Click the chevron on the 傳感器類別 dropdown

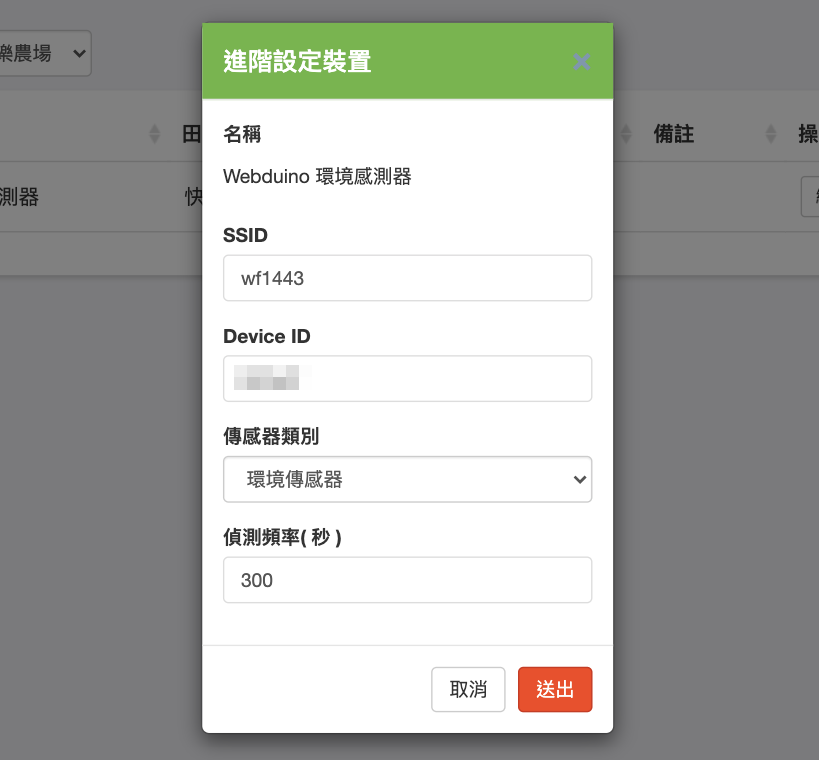click(x=578, y=479)
